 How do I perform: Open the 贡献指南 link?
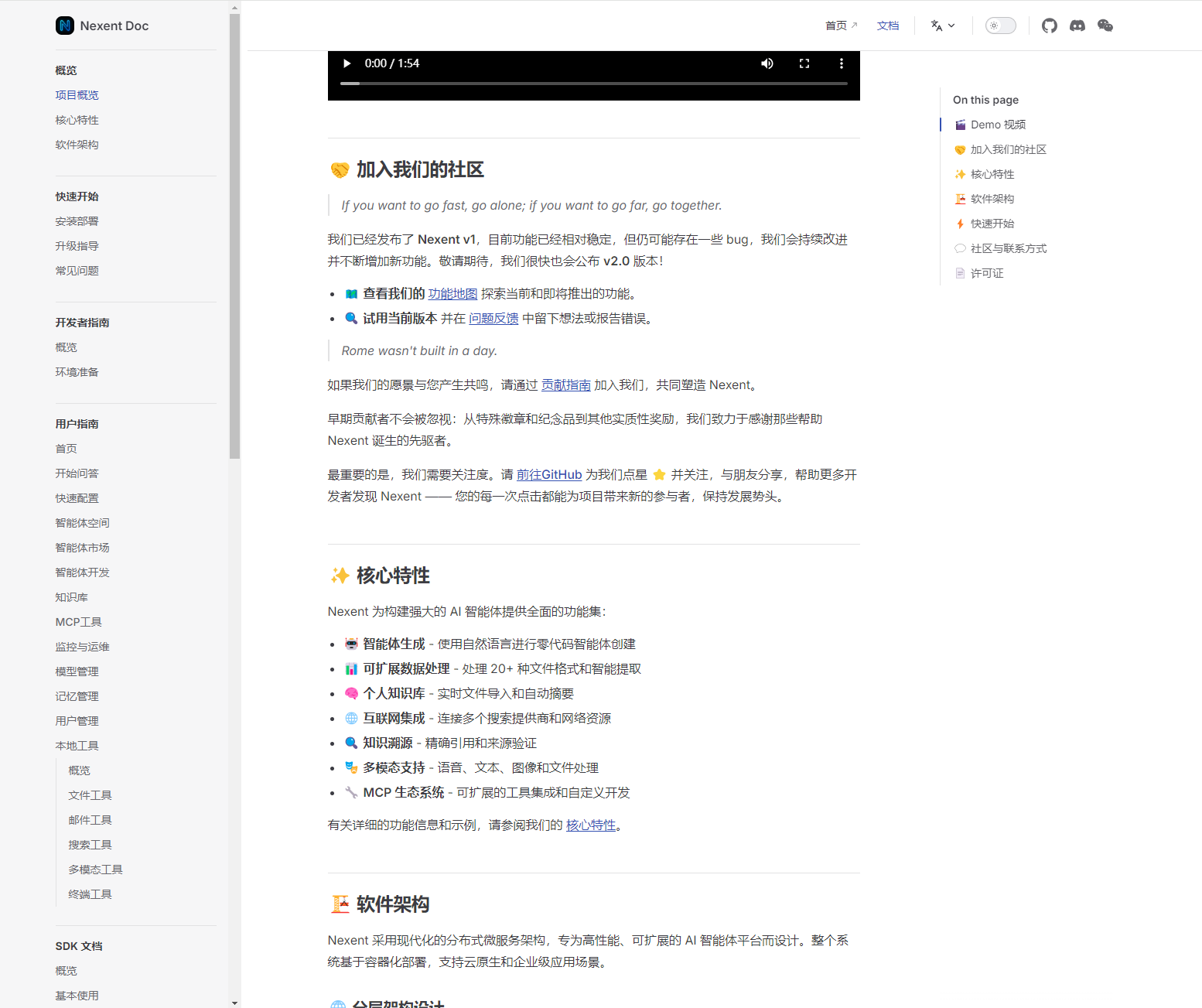pyautogui.click(x=566, y=385)
